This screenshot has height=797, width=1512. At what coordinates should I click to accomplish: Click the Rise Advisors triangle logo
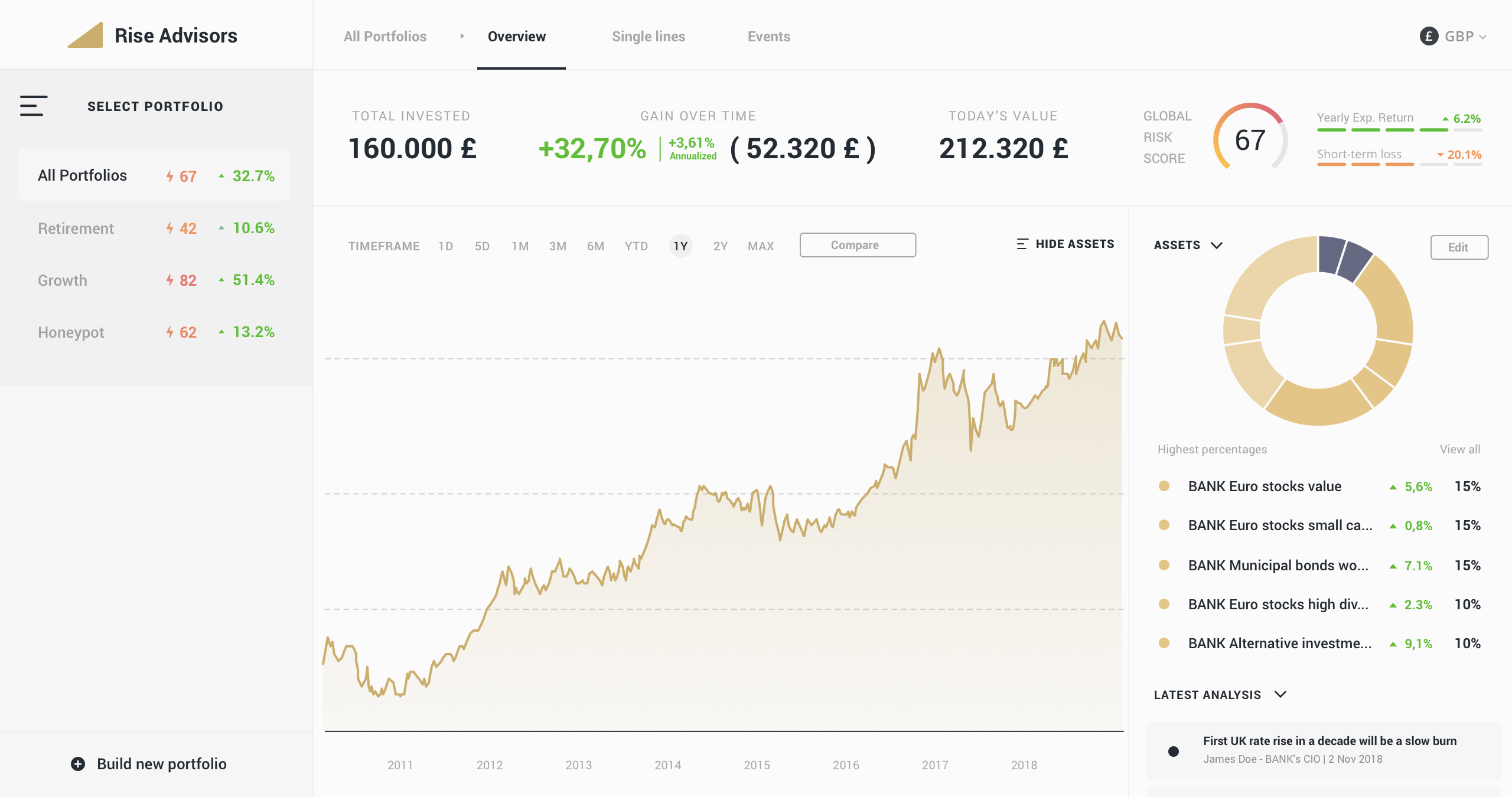point(86,35)
